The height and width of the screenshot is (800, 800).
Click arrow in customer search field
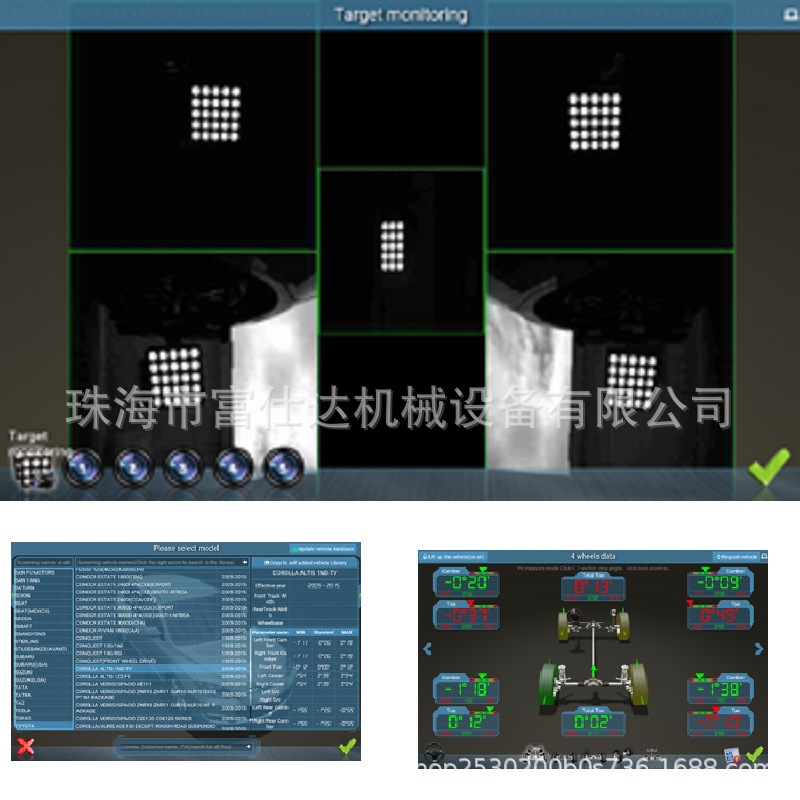click(248, 746)
